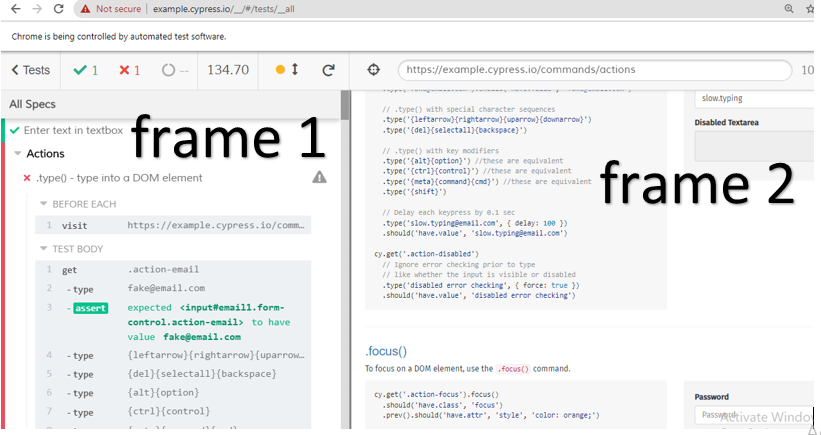Reload the page in Chrome
The height and width of the screenshot is (435, 821).
coord(59,8)
